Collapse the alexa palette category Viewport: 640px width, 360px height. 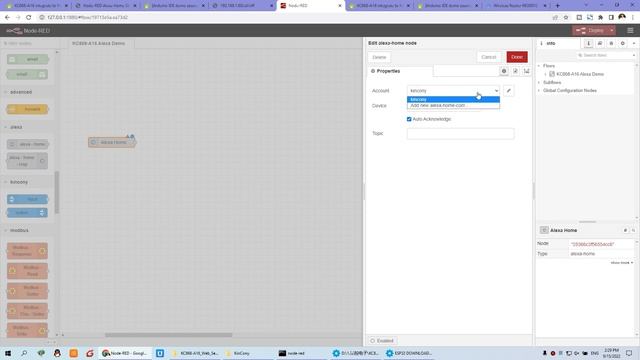[x=16, y=127]
